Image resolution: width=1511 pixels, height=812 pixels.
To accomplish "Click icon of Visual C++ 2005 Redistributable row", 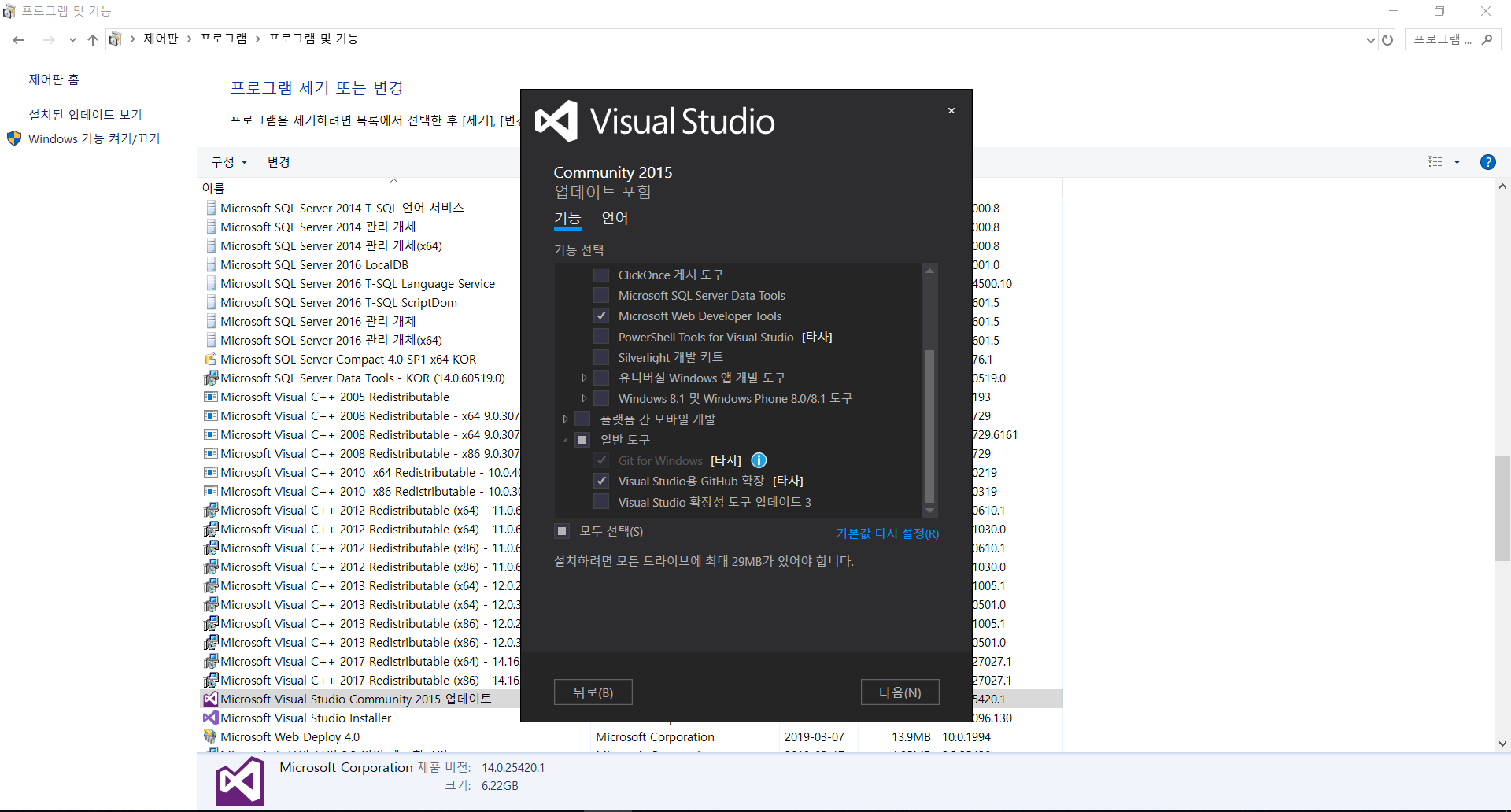I will (x=211, y=397).
